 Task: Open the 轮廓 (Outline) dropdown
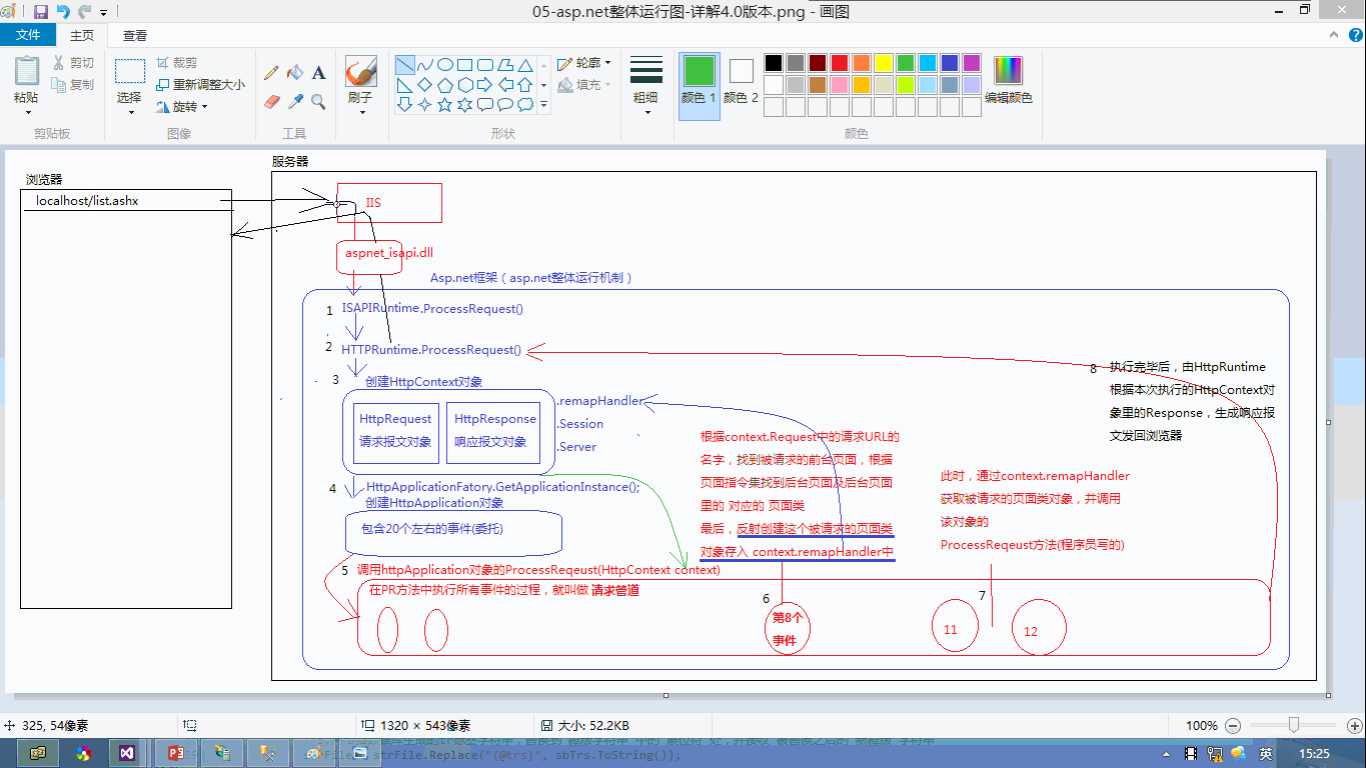[x=585, y=63]
